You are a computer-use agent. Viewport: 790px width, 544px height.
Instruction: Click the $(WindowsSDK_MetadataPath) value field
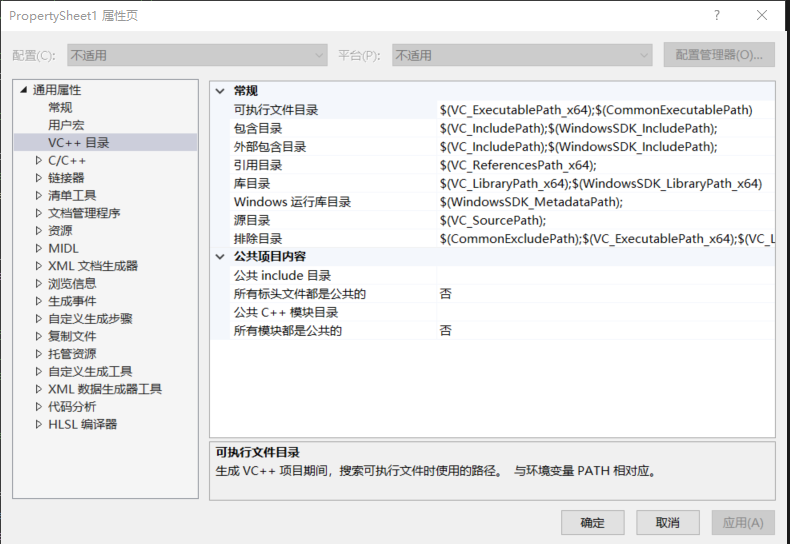coord(606,202)
